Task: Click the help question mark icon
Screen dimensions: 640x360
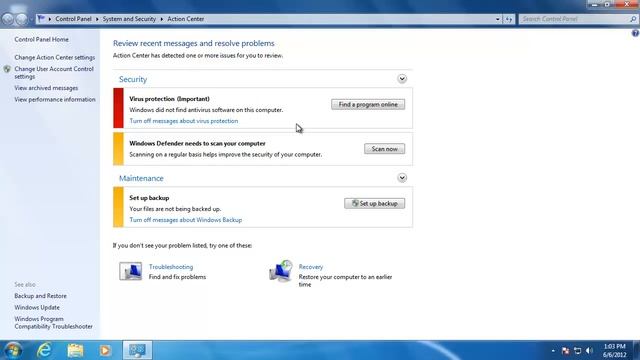Action: 636,33
